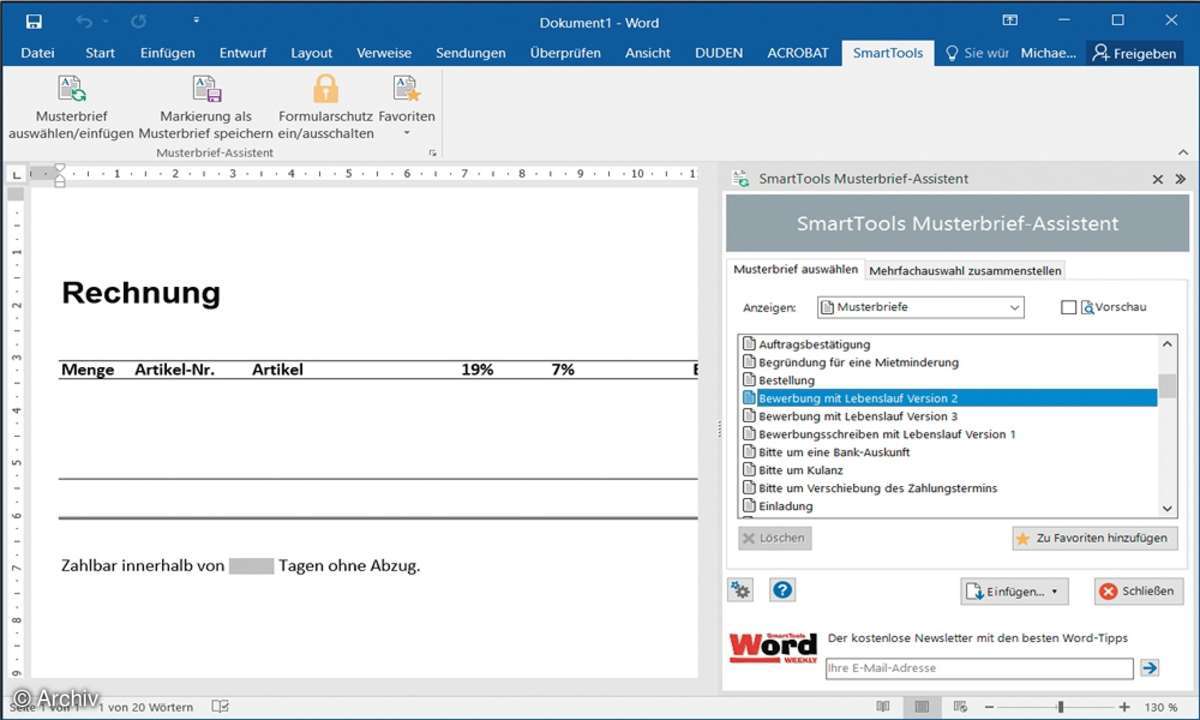
Task: Click the Freigeben share button
Action: click(x=1134, y=53)
